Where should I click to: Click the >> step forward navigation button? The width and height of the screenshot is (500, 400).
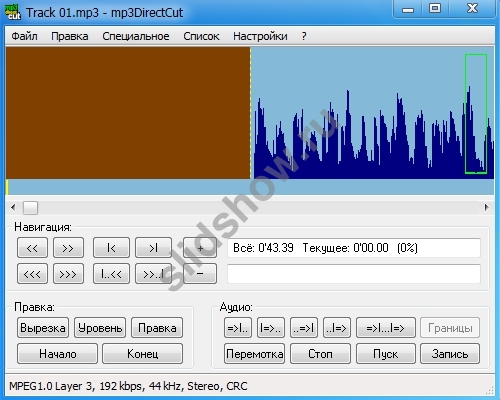(x=68, y=248)
